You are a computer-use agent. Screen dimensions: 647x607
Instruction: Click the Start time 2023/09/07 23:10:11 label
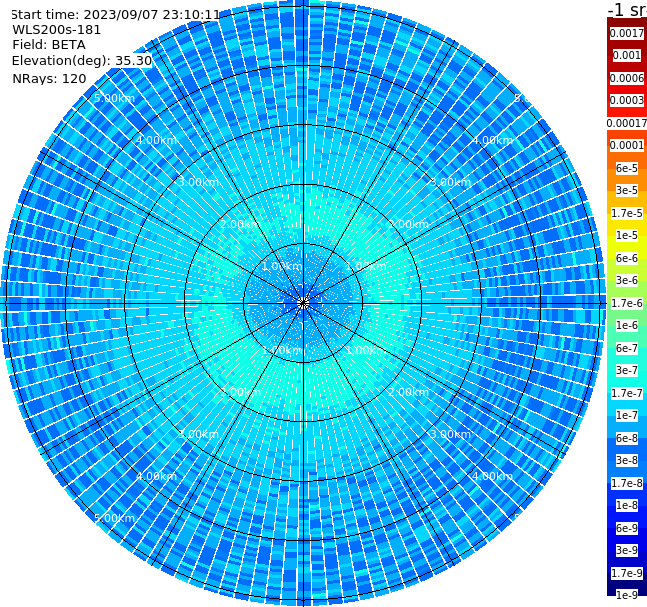[x=115, y=15]
